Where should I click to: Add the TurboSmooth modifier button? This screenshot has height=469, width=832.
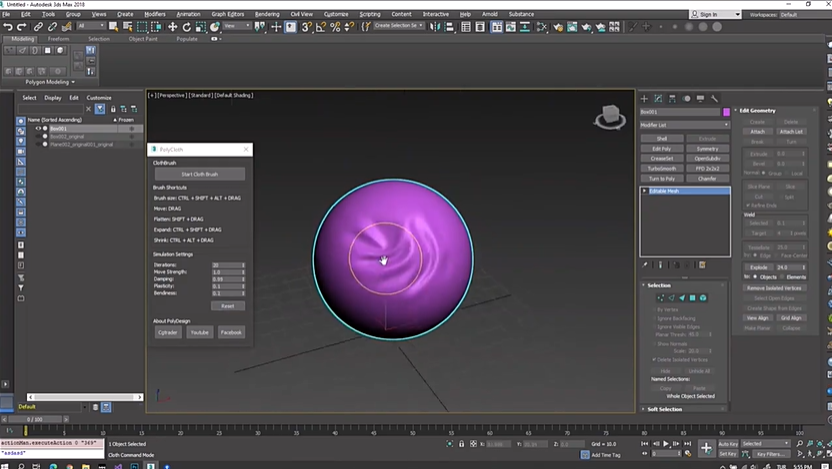pos(662,169)
